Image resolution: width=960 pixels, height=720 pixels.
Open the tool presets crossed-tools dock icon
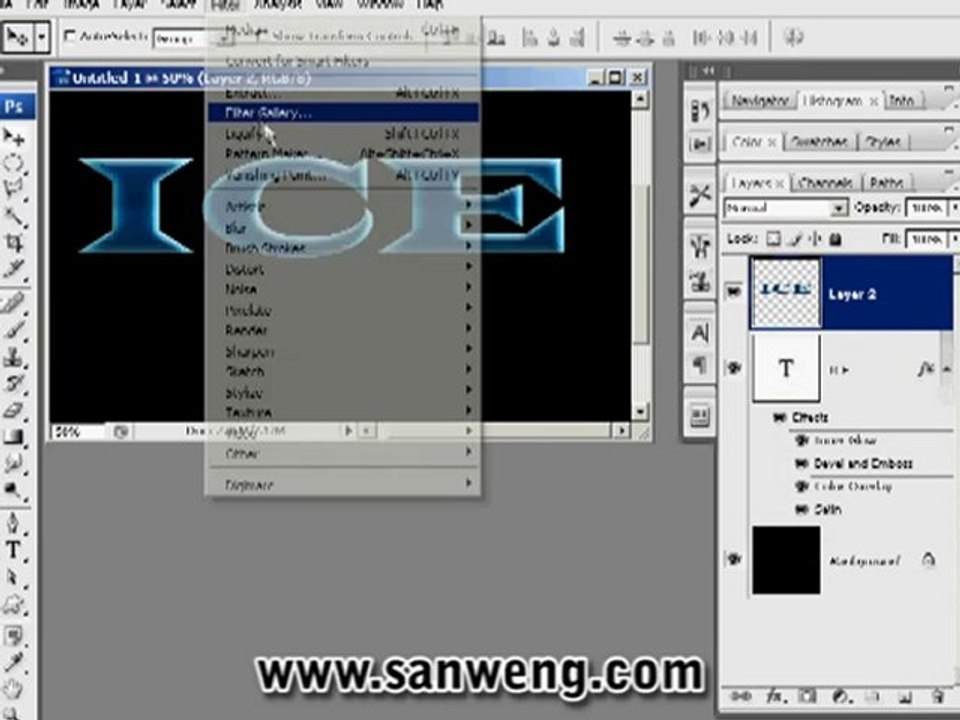700,195
